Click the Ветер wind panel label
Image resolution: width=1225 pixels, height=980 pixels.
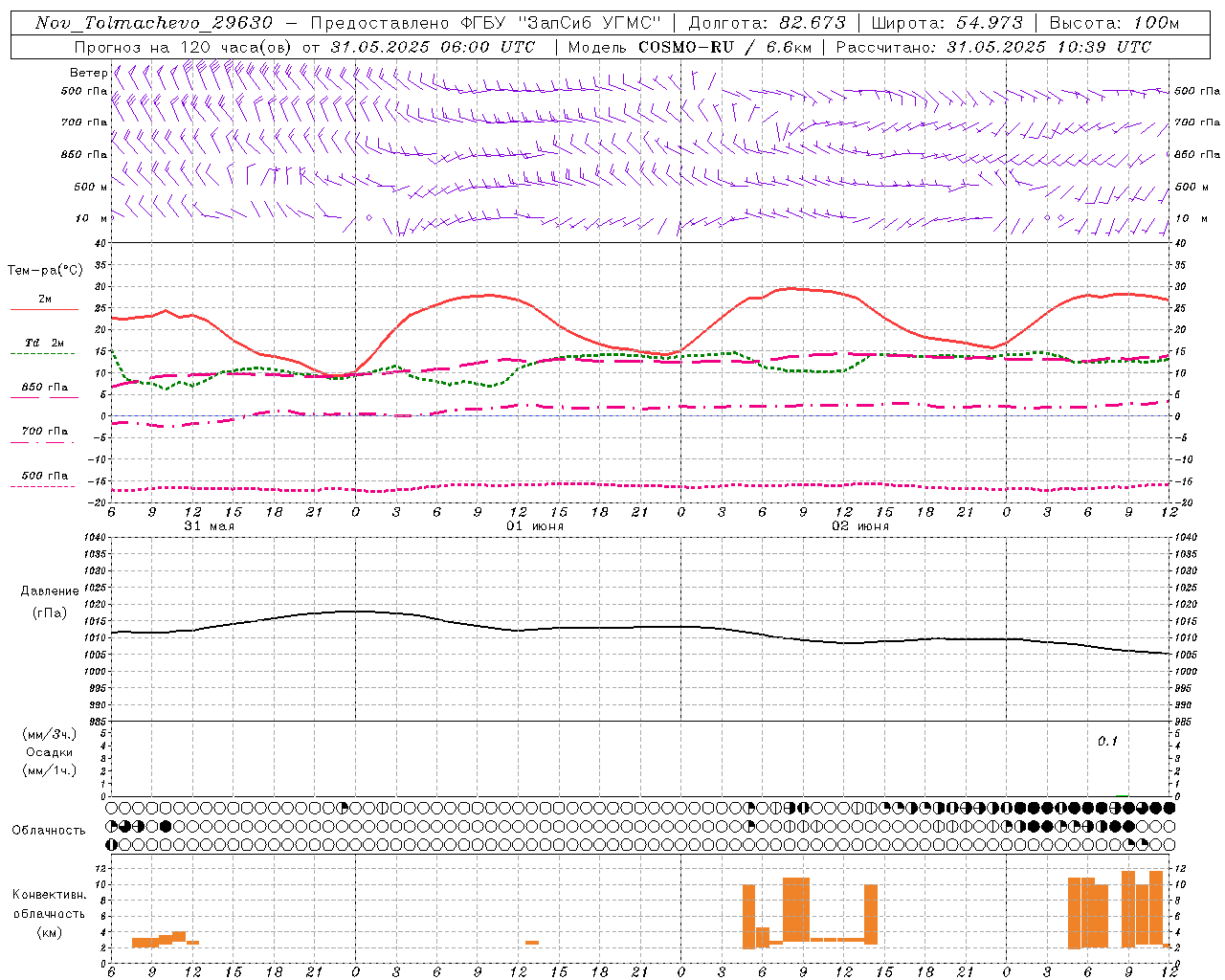pyautogui.click(x=88, y=73)
